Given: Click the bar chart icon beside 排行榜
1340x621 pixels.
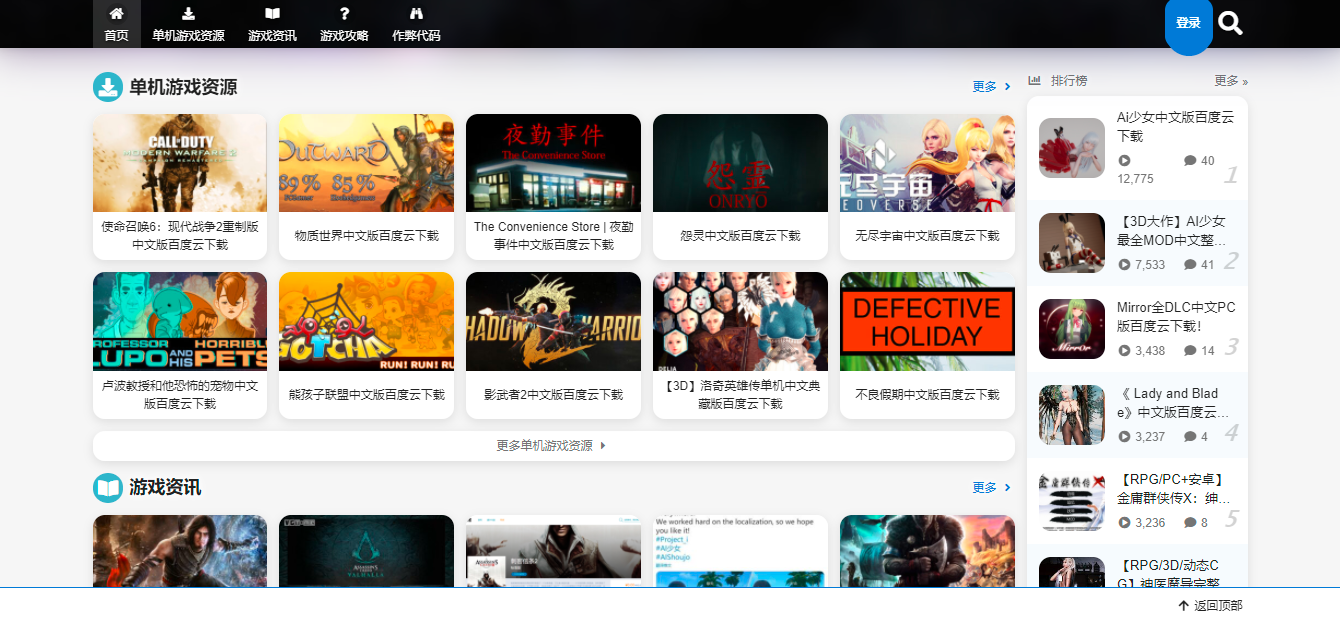Looking at the screenshot, I should pos(1035,80).
